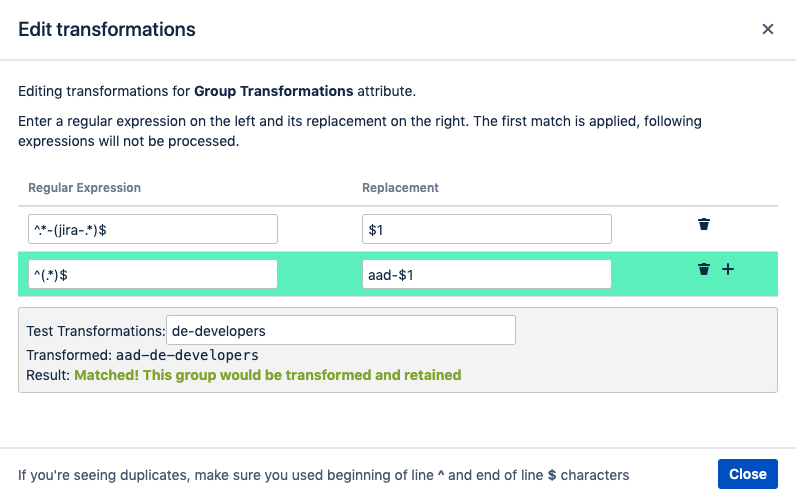Focus the aad-$1 replacement field
This screenshot has height=498, width=796.
486,274
